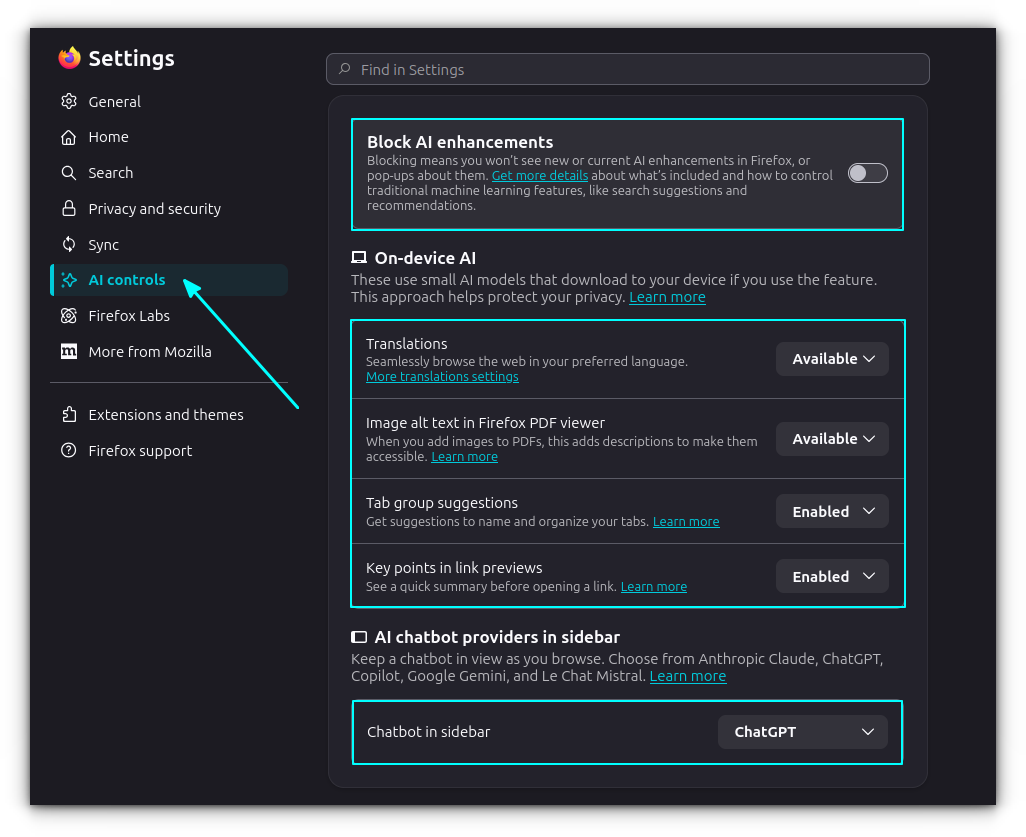The width and height of the screenshot is (1026, 837).
Task: Click the Extensions puzzle piece icon
Action: pos(69,415)
